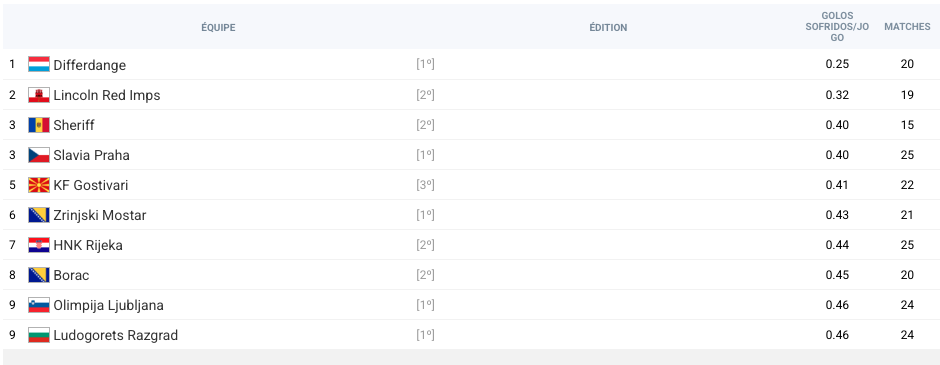This screenshot has height=365, width=940.
Task: Click the Bosnia flag next to Zrinjski Mostar
Action: (39, 215)
